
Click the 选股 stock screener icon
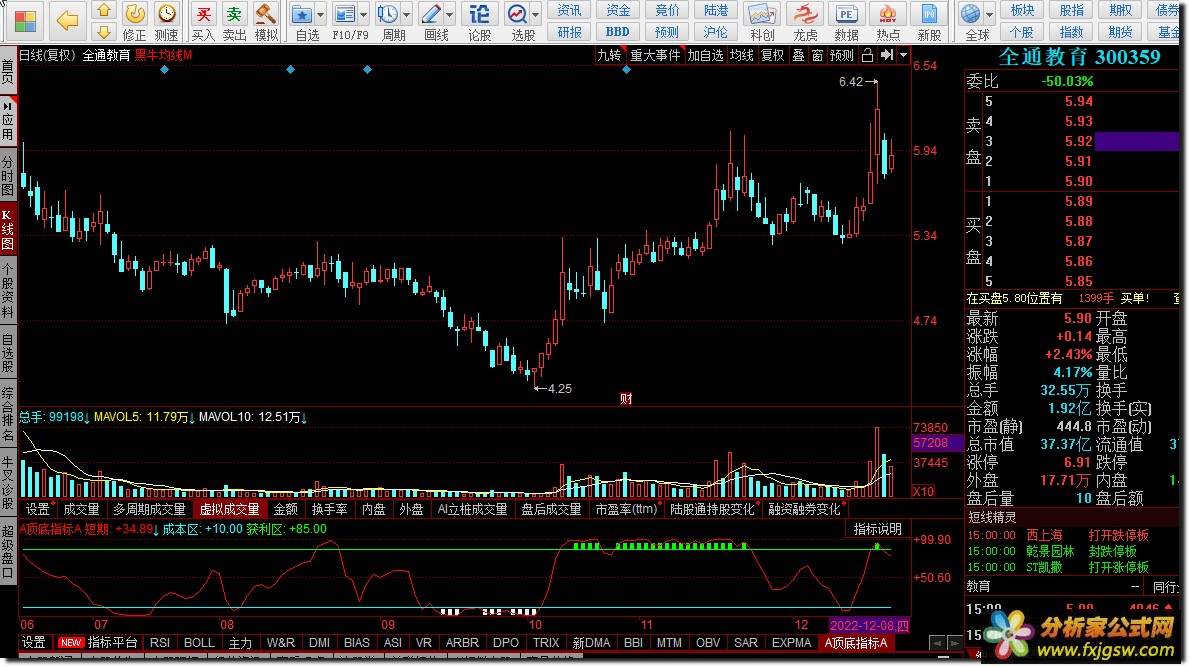click(x=518, y=14)
